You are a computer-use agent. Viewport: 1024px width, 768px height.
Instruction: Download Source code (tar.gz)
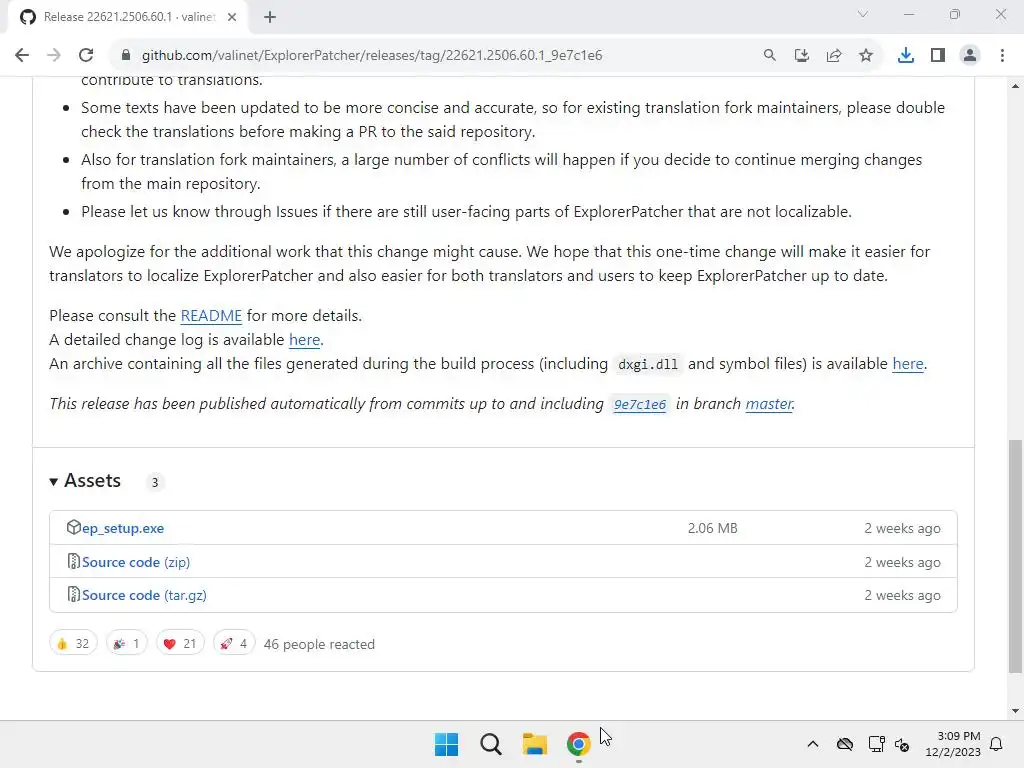tap(144, 596)
